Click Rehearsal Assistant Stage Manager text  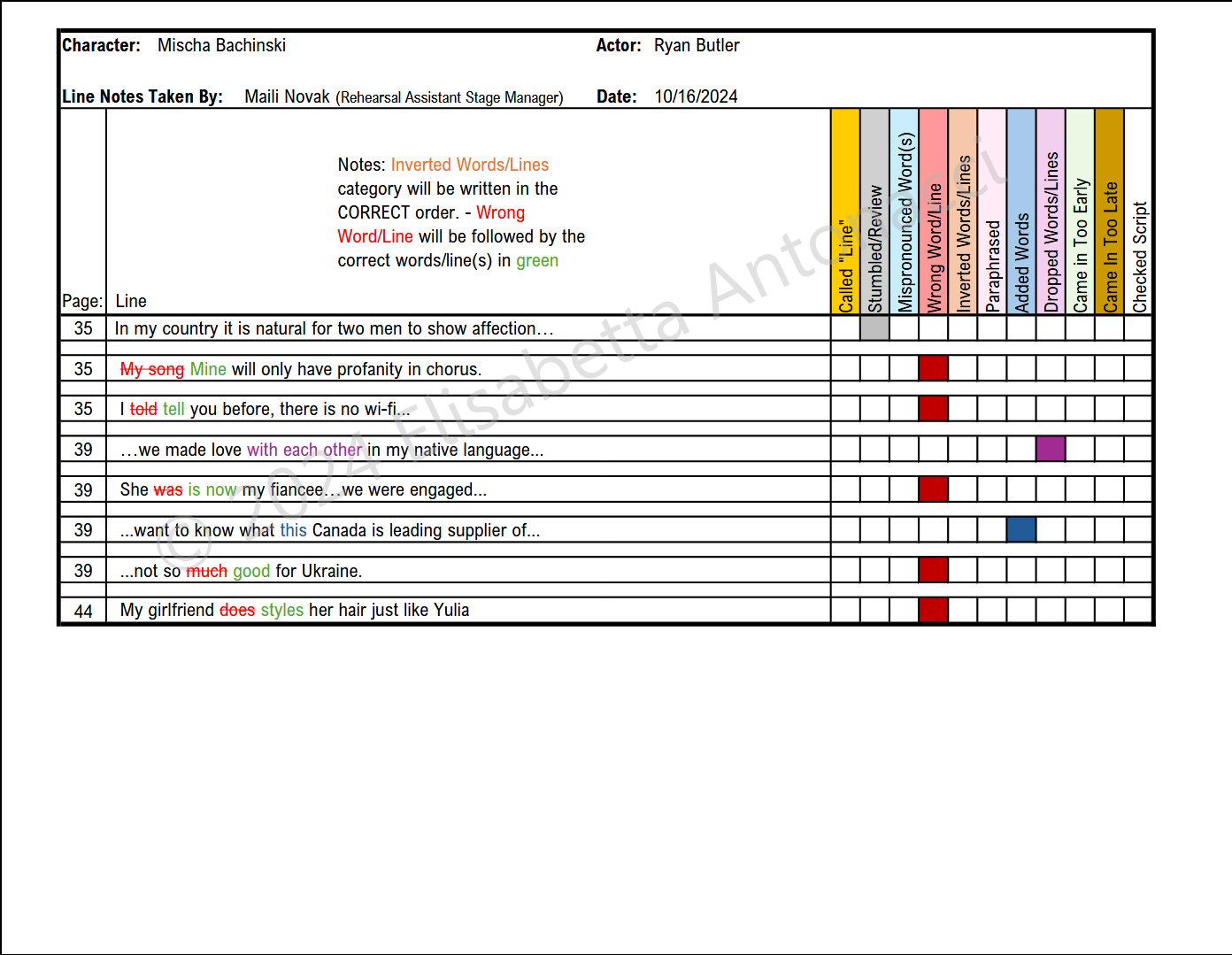pos(450,97)
